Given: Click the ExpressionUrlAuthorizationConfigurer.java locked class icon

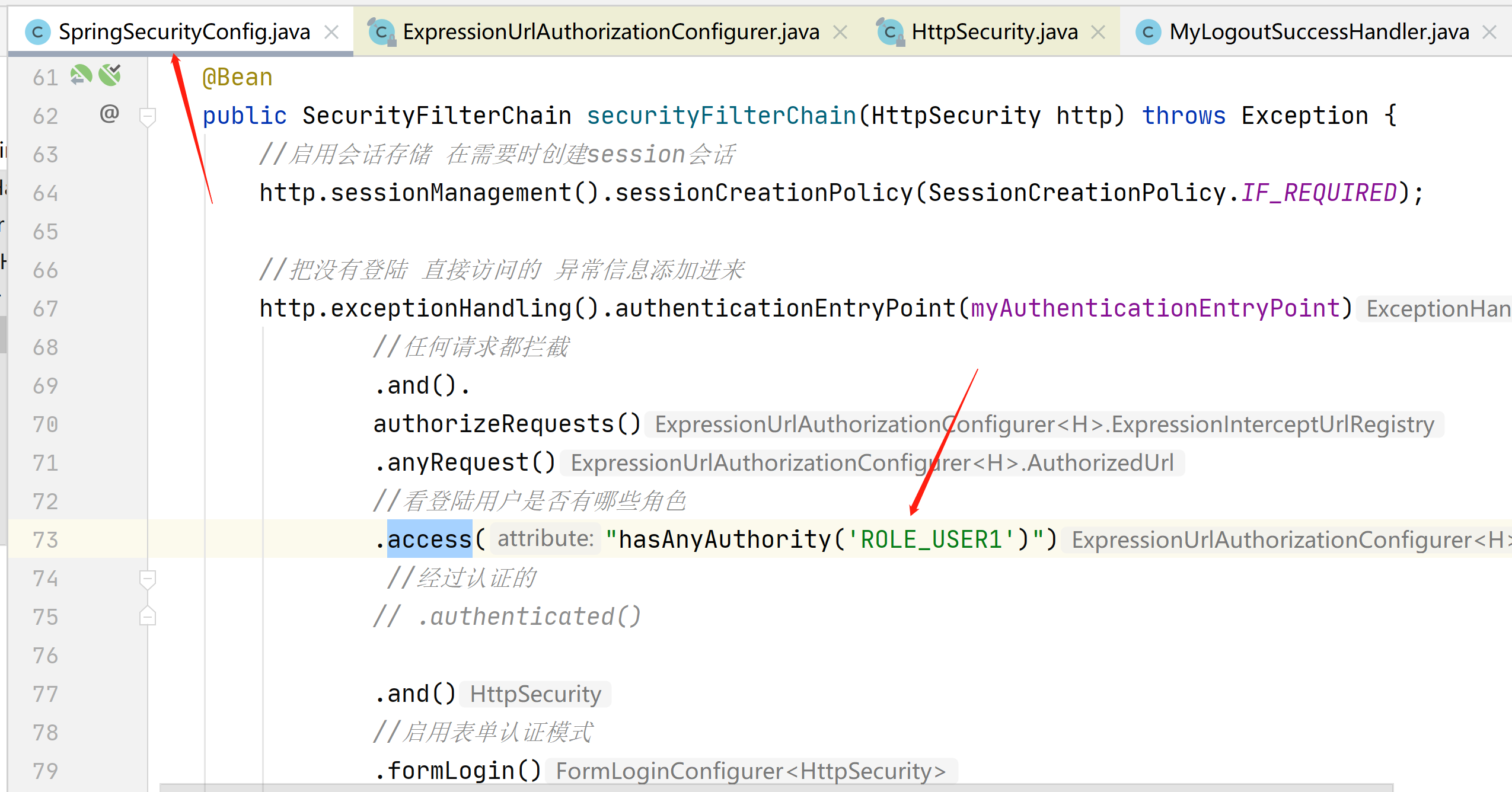Looking at the screenshot, I should pos(381,32).
